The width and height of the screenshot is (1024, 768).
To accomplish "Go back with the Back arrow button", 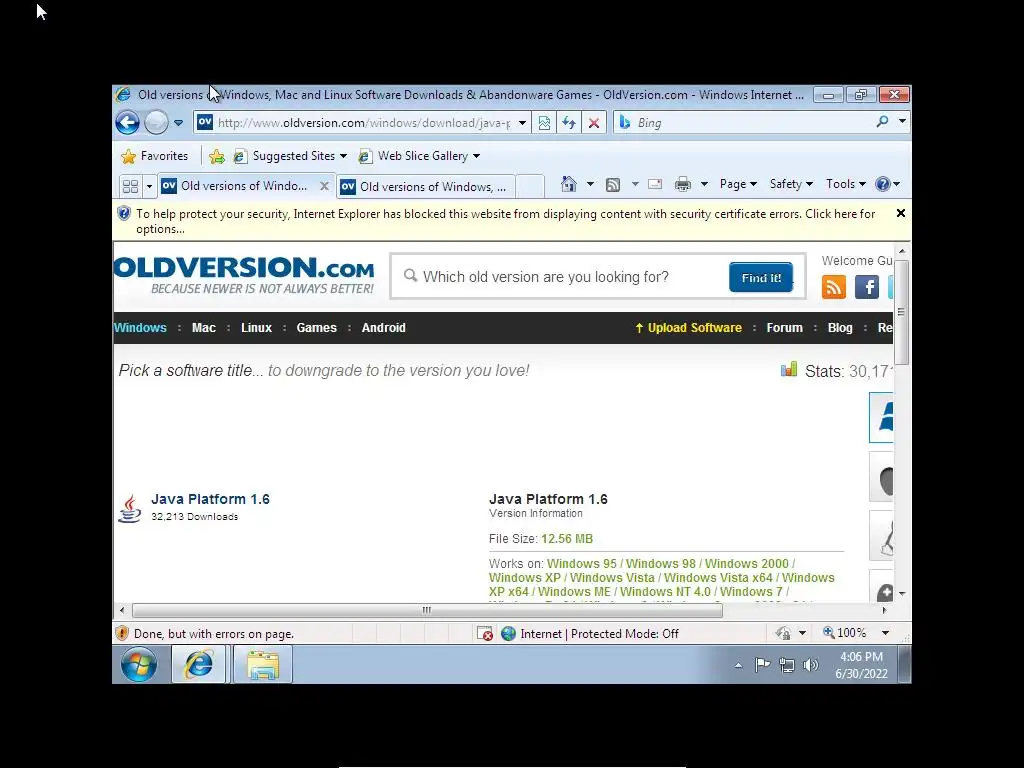I will point(128,122).
